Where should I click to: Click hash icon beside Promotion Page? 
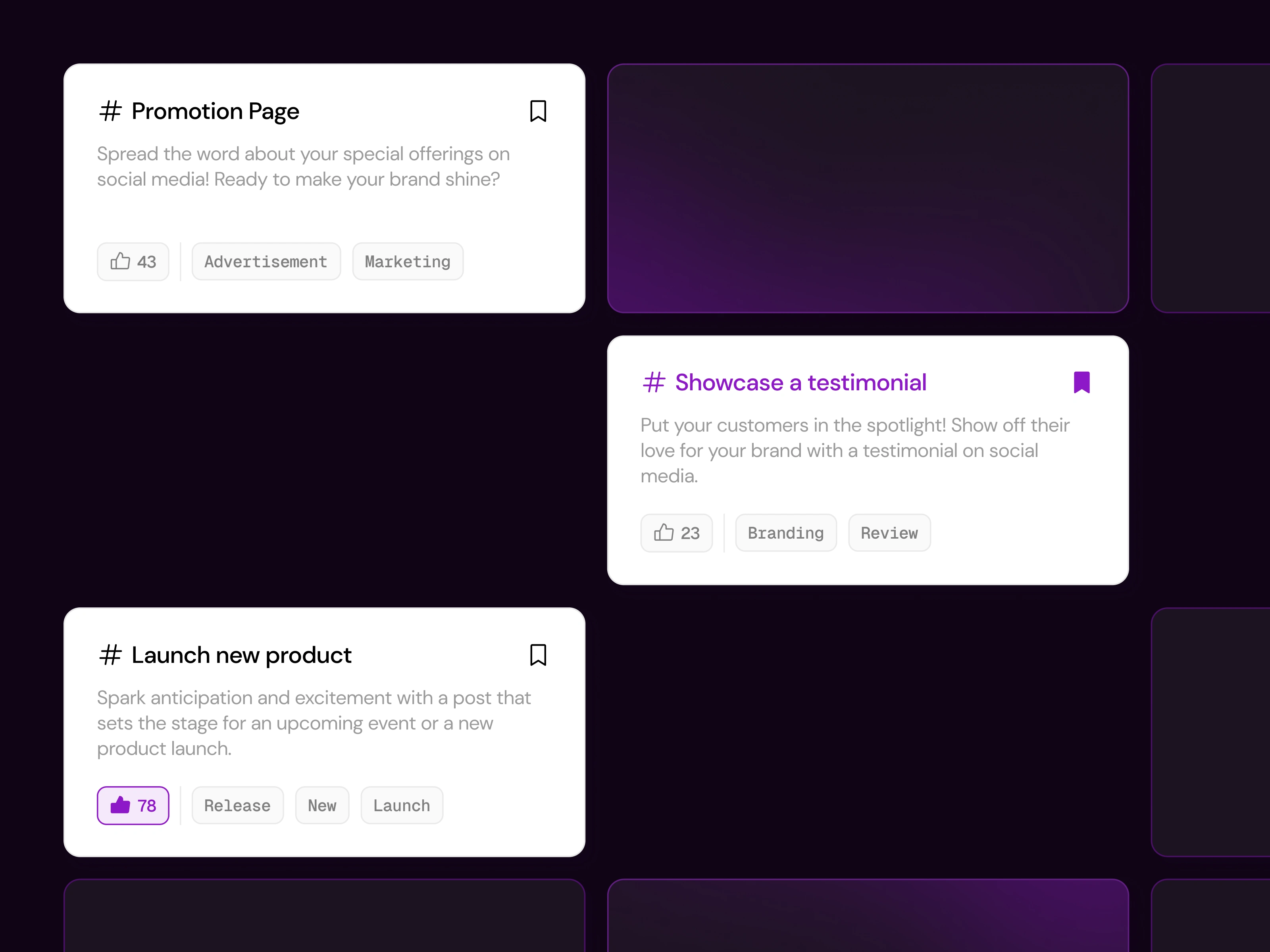coord(110,111)
